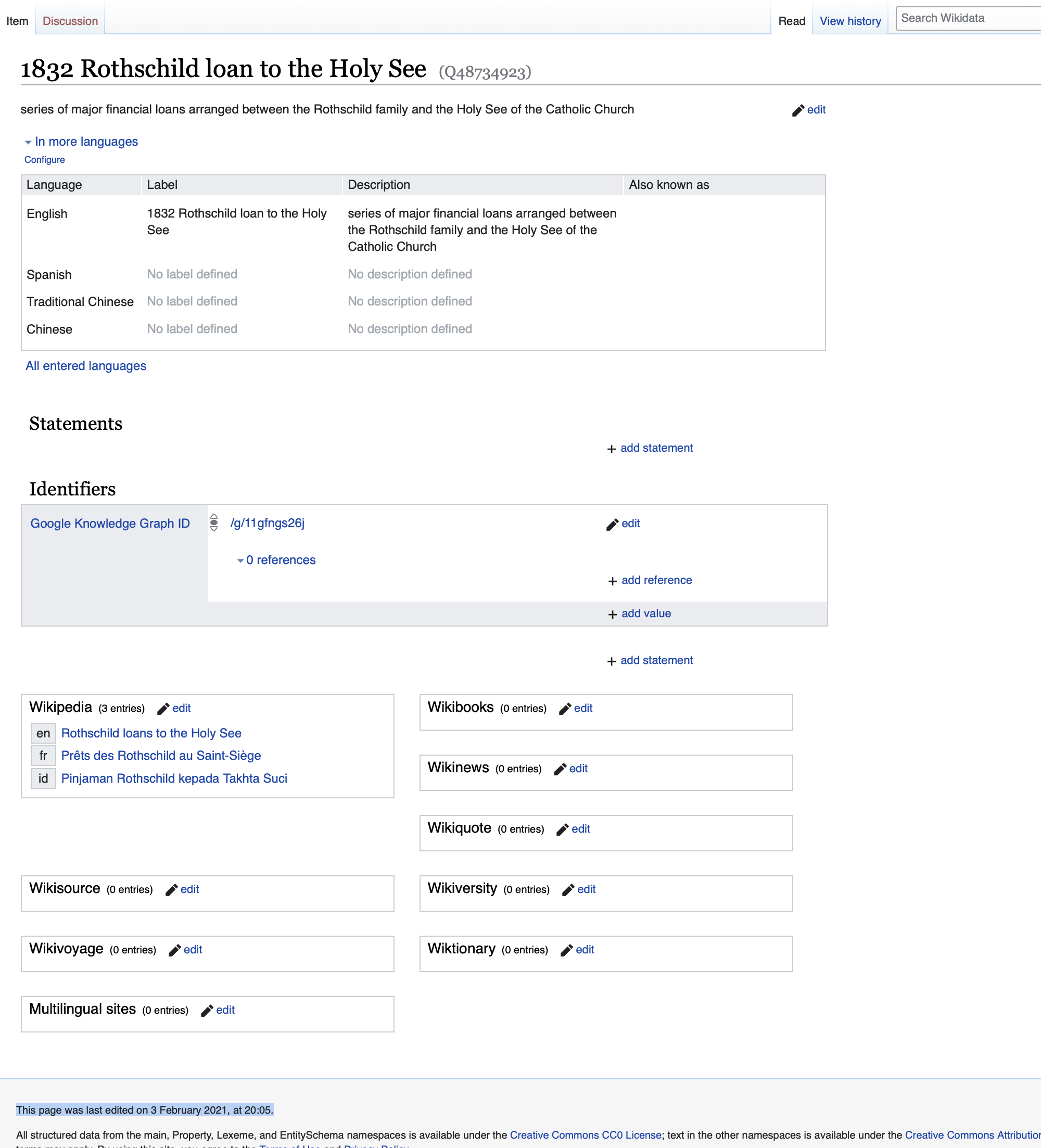Click the pencil icon in the Wikinews section
Viewport: 1041px width, 1148px height.
point(560,769)
